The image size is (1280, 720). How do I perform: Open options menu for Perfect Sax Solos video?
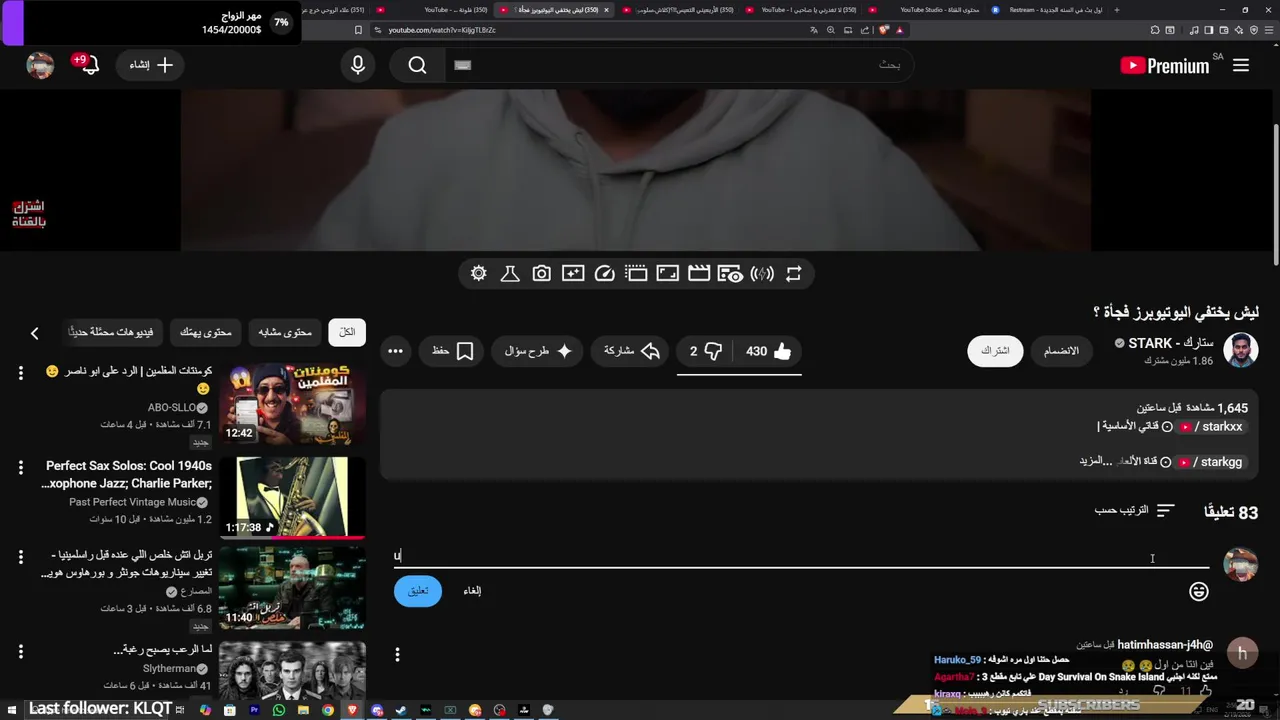(x=20, y=467)
